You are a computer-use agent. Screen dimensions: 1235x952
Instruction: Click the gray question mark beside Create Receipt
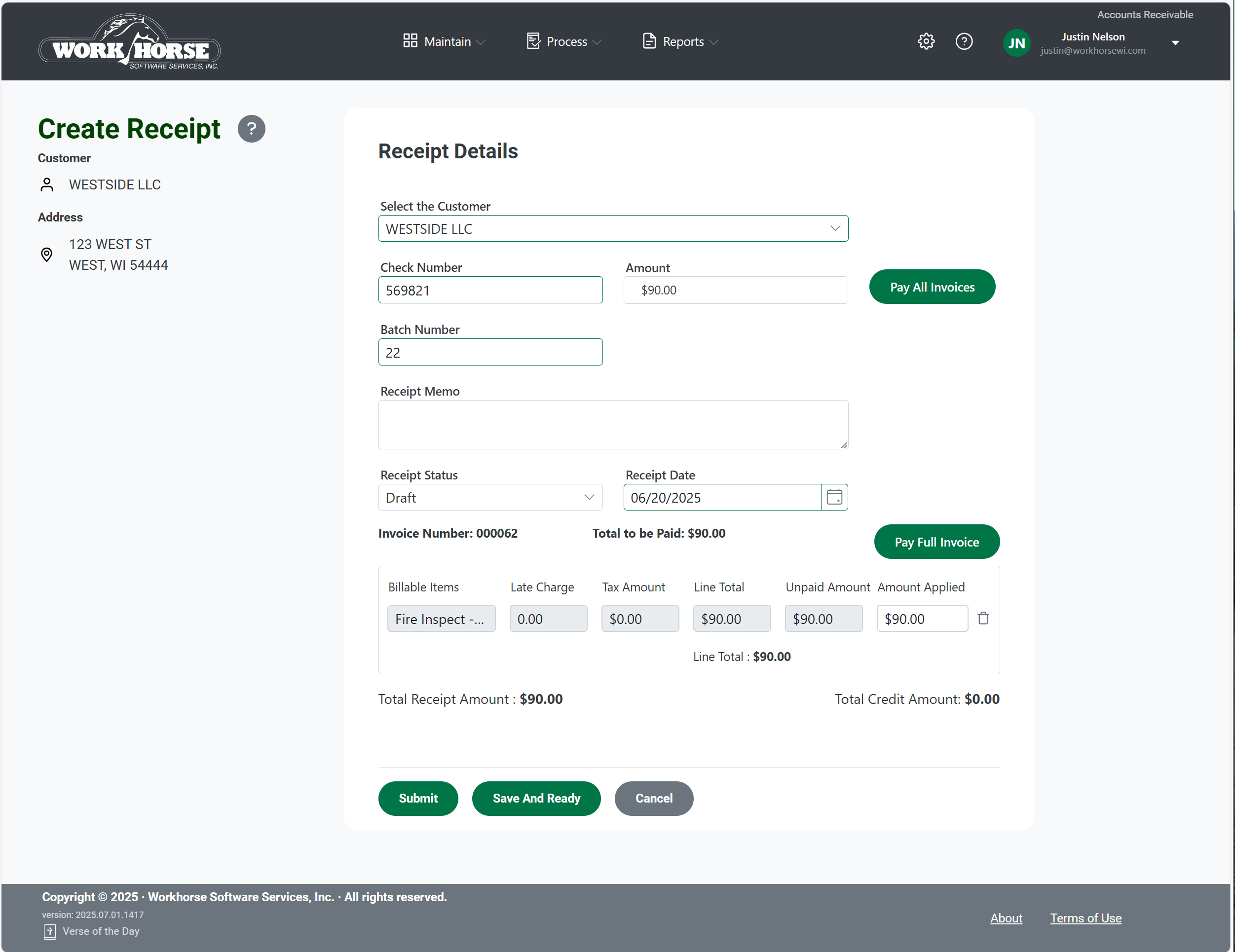(251, 129)
